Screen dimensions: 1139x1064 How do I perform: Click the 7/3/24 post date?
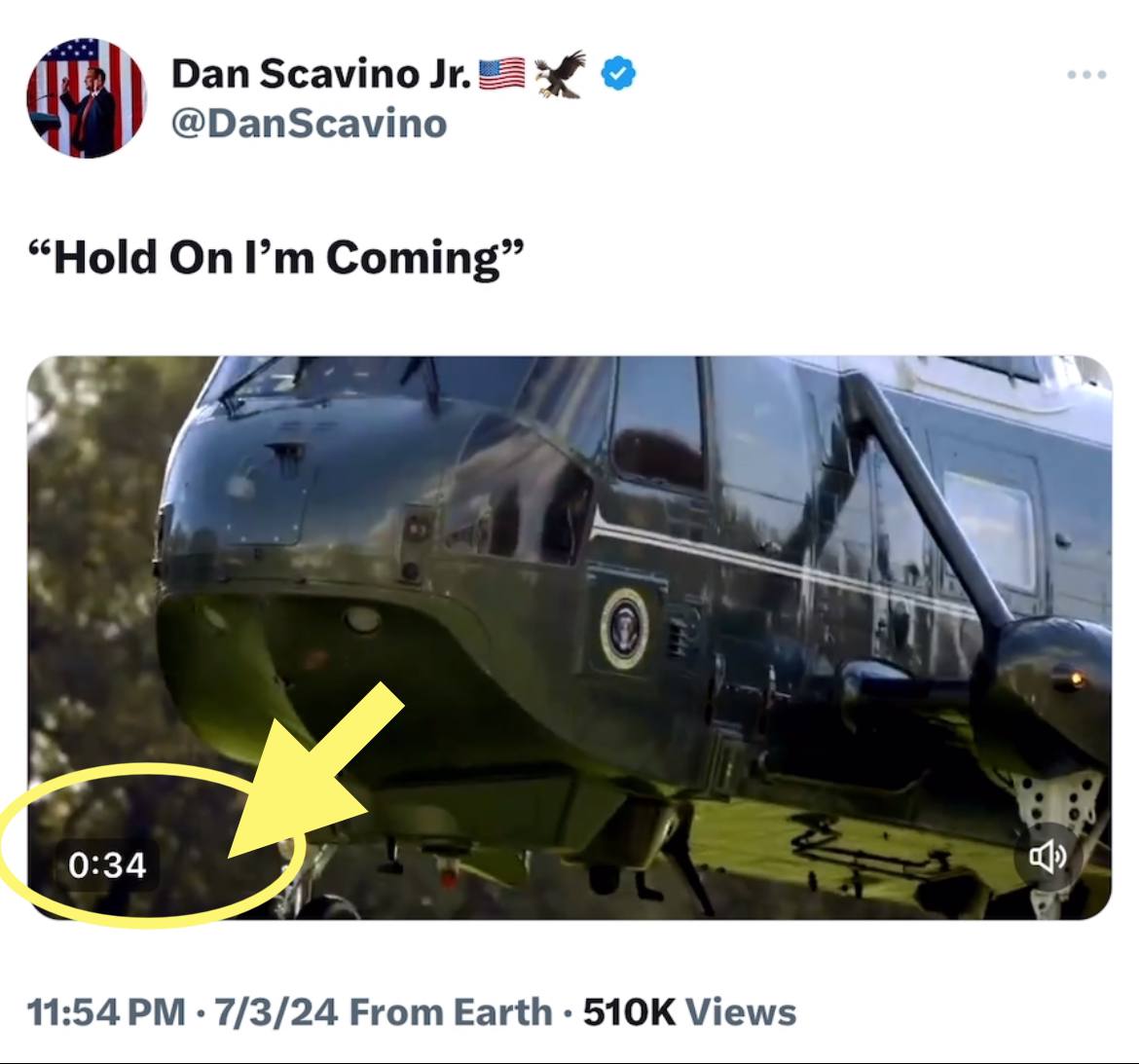pos(276,1012)
